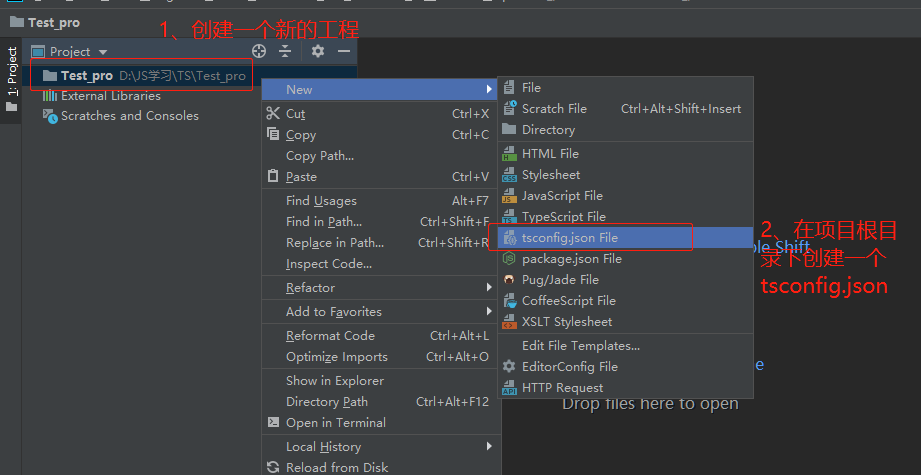Click the green HTML file icon
This screenshot has height=475, width=921.
pyautogui.click(x=509, y=154)
